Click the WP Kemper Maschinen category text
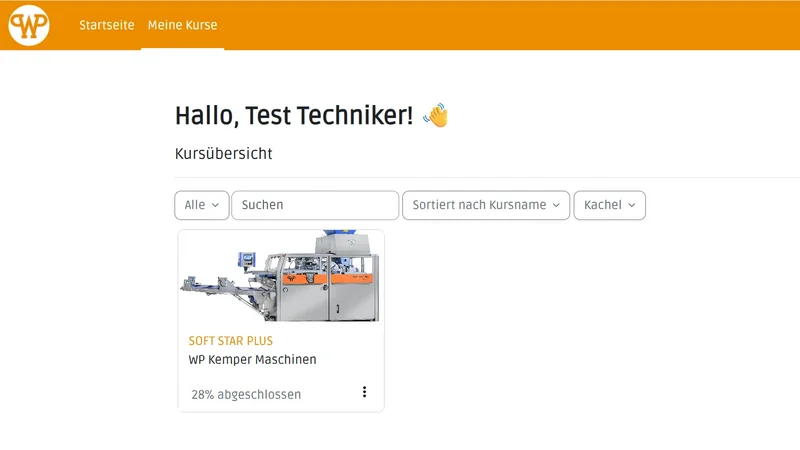The height and width of the screenshot is (450, 800). 253,360
